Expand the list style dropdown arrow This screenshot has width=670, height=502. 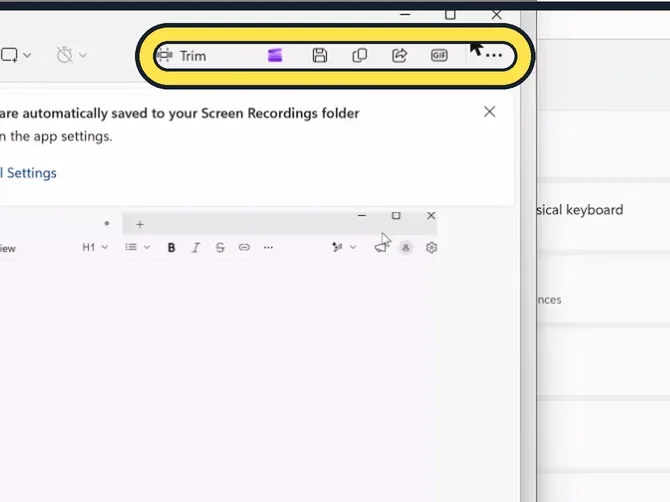tap(147, 247)
